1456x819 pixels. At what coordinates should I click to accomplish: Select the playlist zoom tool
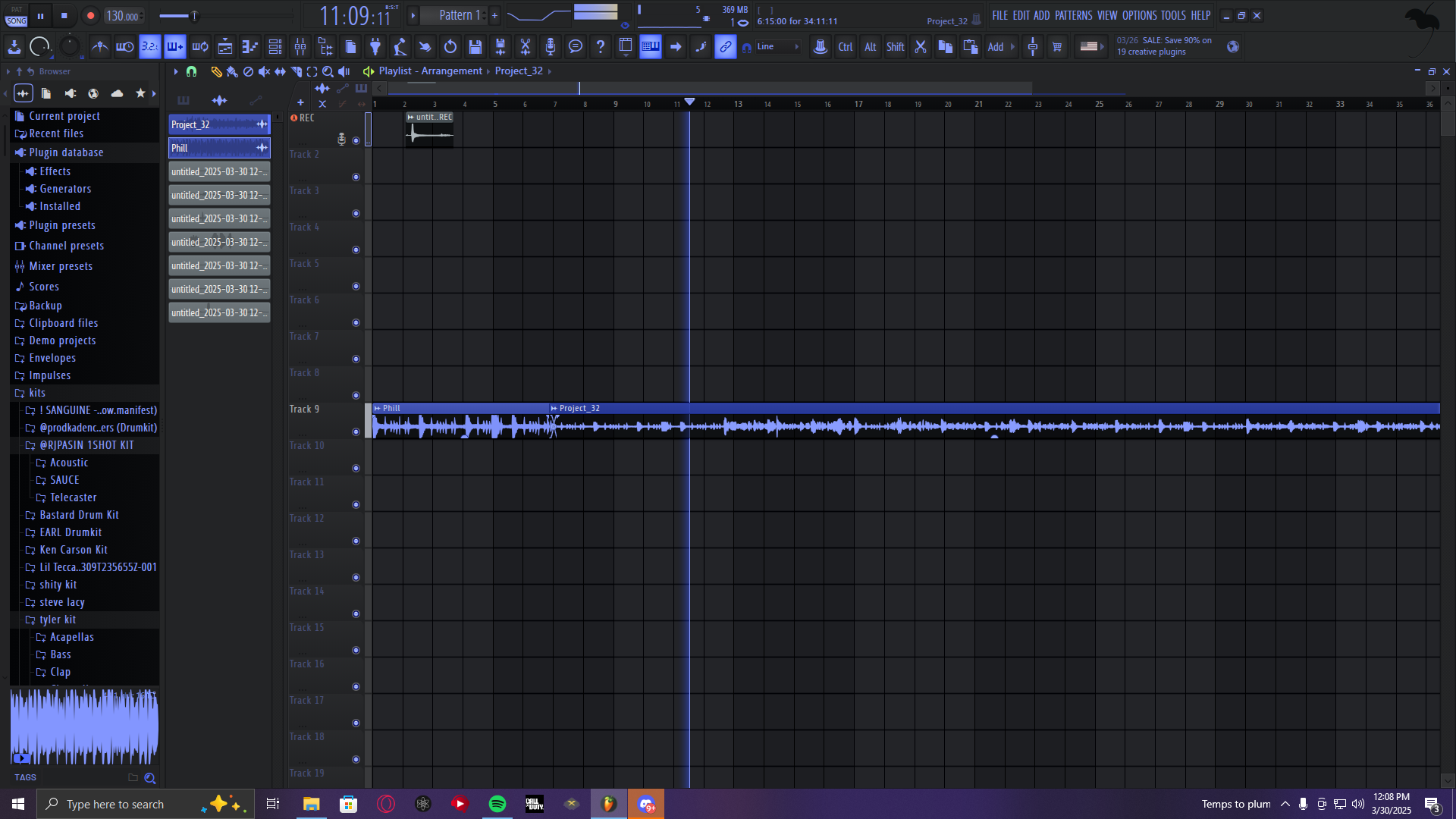(x=328, y=71)
